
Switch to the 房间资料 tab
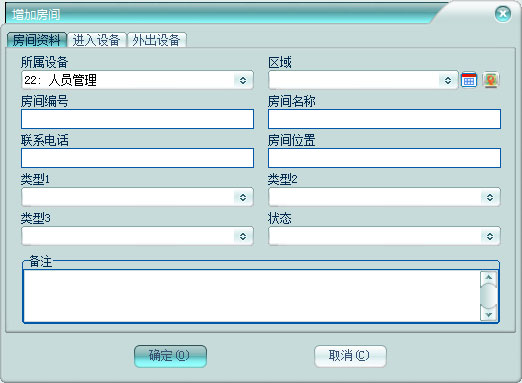(x=37, y=40)
